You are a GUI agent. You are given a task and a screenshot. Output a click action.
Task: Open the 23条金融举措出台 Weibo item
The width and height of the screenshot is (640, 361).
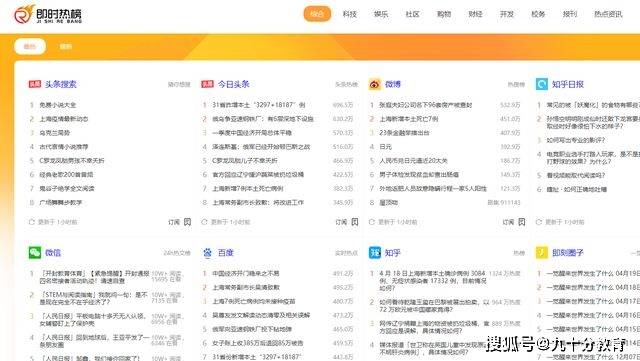click(x=404, y=133)
